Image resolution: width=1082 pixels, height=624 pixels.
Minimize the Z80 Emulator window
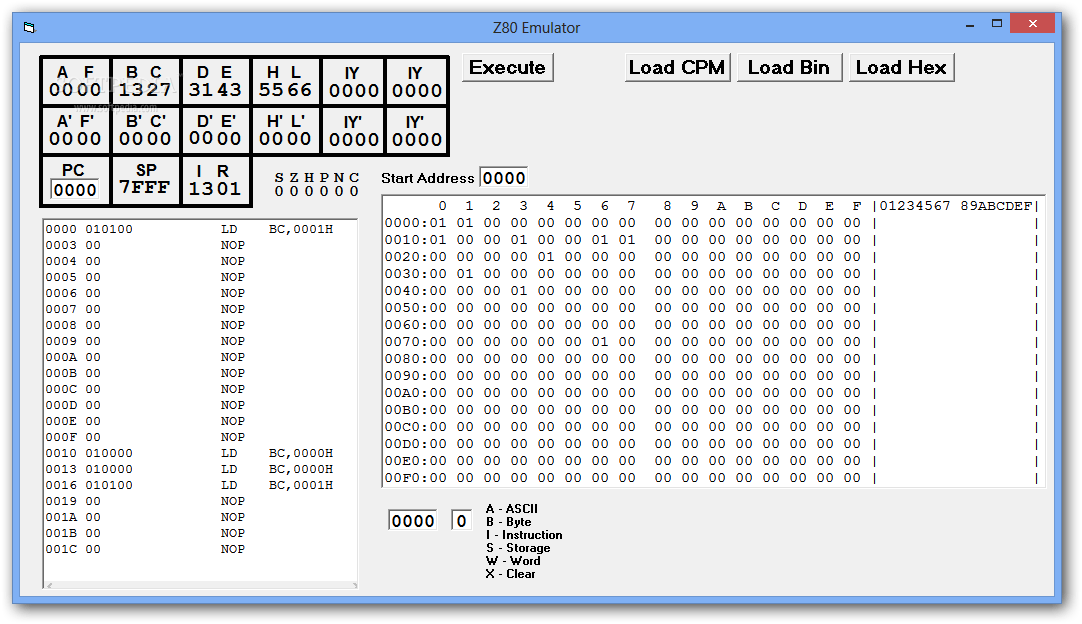[x=970, y=25]
